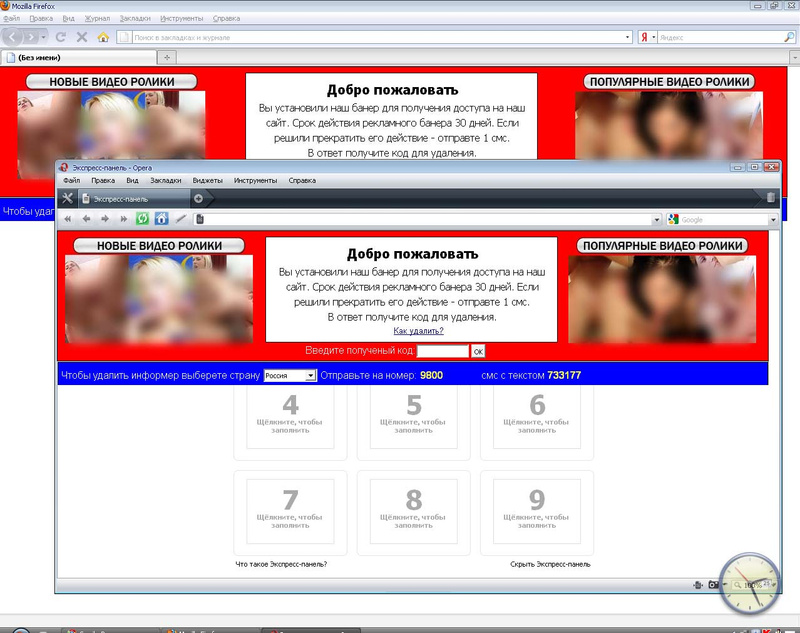Open Firefox Правка menu

pyautogui.click(x=41, y=18)
